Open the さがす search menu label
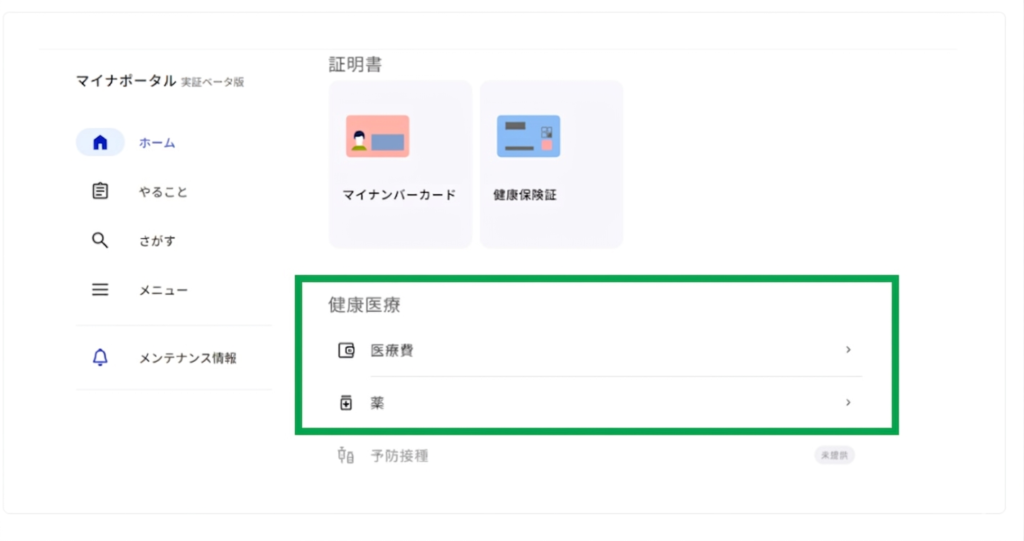This screenshot has width=1024, height=541. 157,241
